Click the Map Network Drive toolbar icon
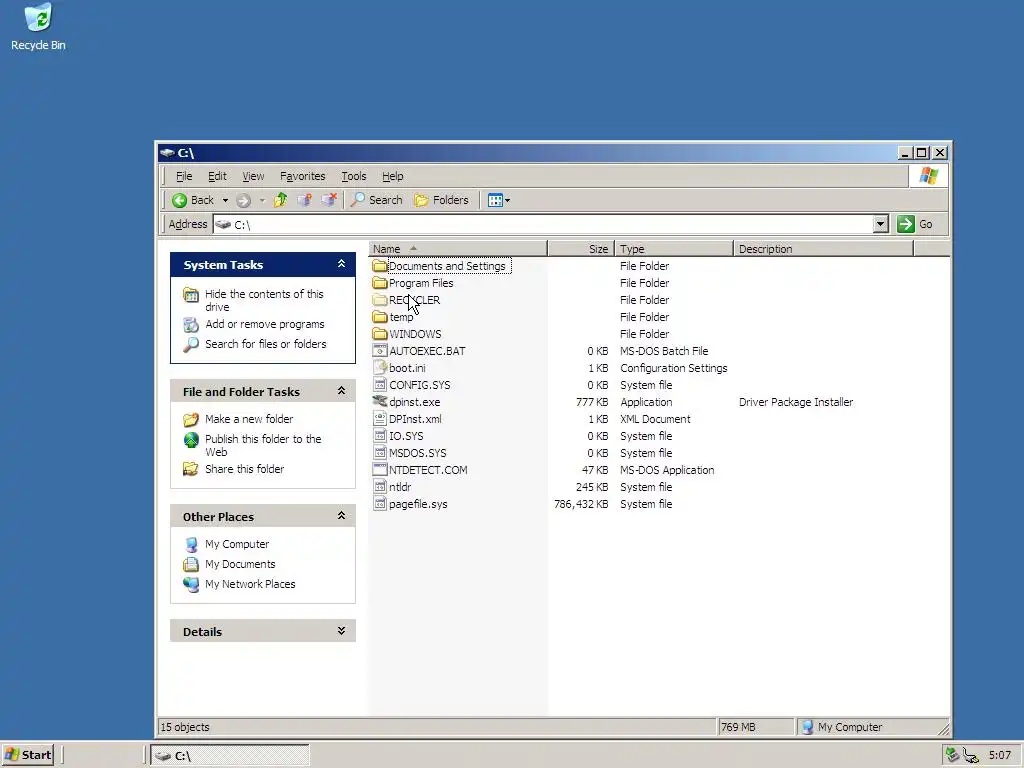 304,200
